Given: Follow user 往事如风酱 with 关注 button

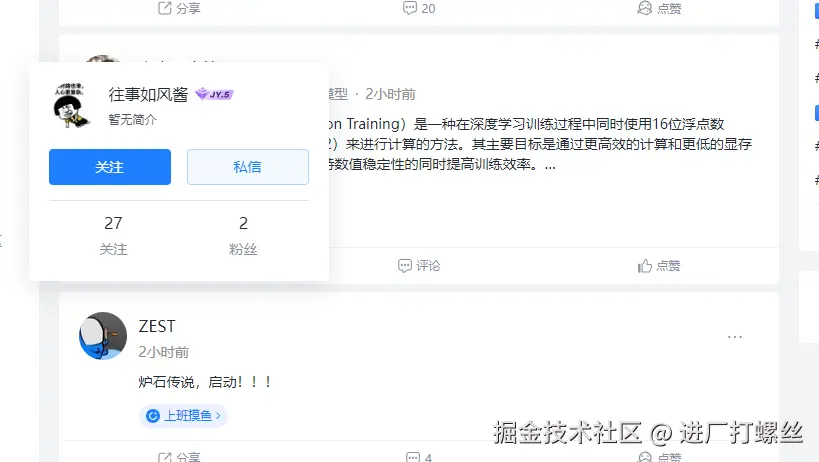Looking at the screenshot, I should [110, 167].
